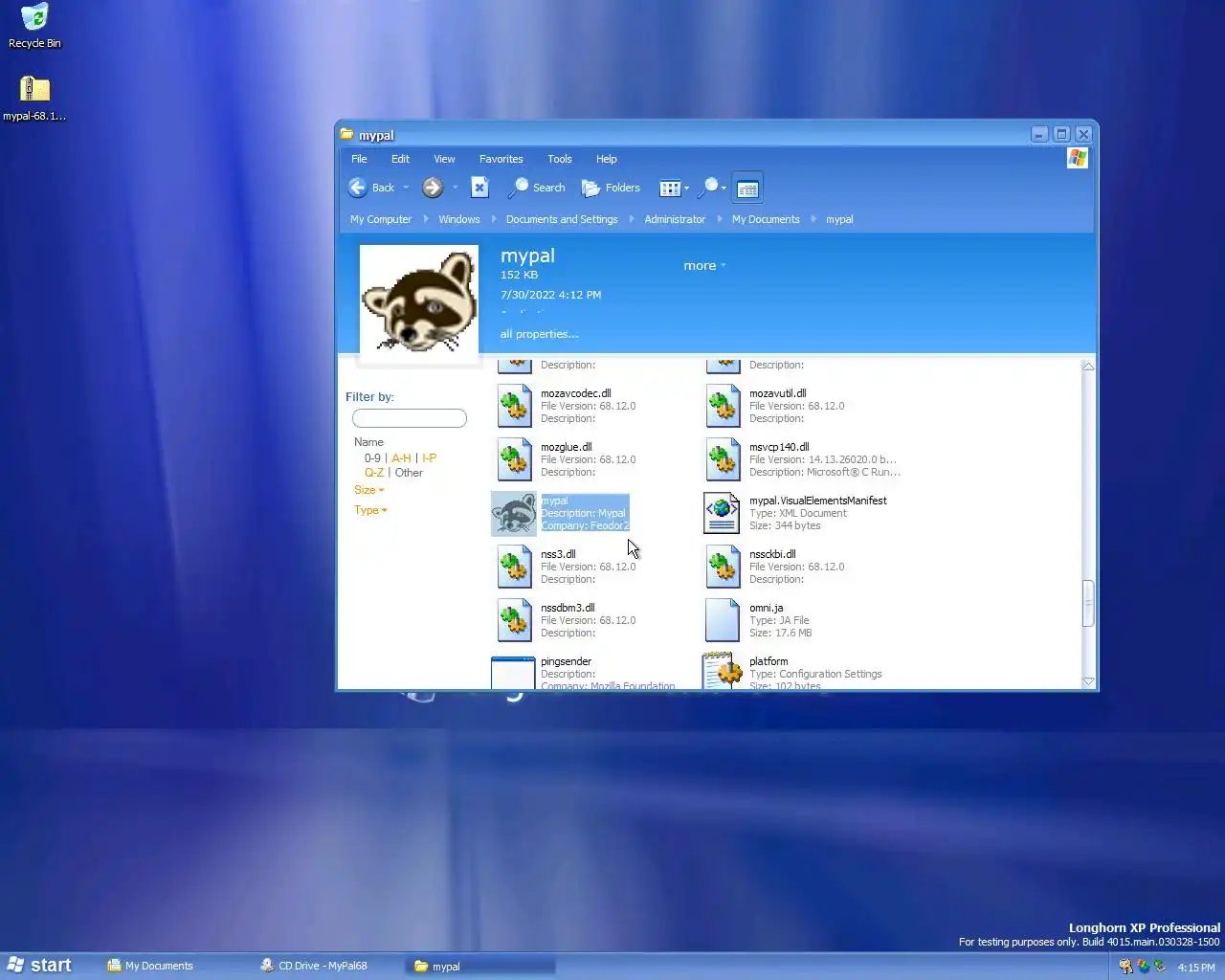The width and height of the screenshot is (1225, 980).
Task: Open the View menu
Action: click(444, 159)
